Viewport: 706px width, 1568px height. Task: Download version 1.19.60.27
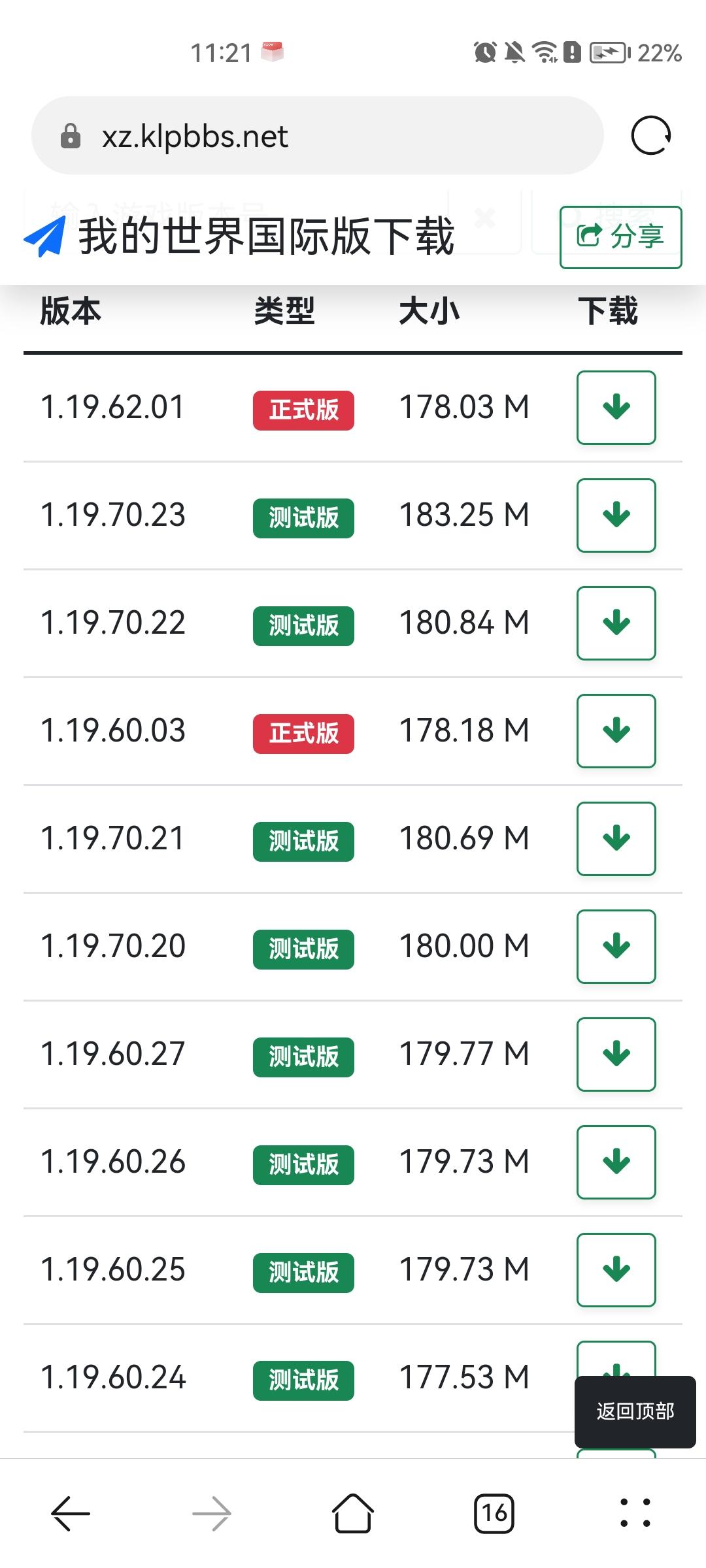tap(616, 1054)
